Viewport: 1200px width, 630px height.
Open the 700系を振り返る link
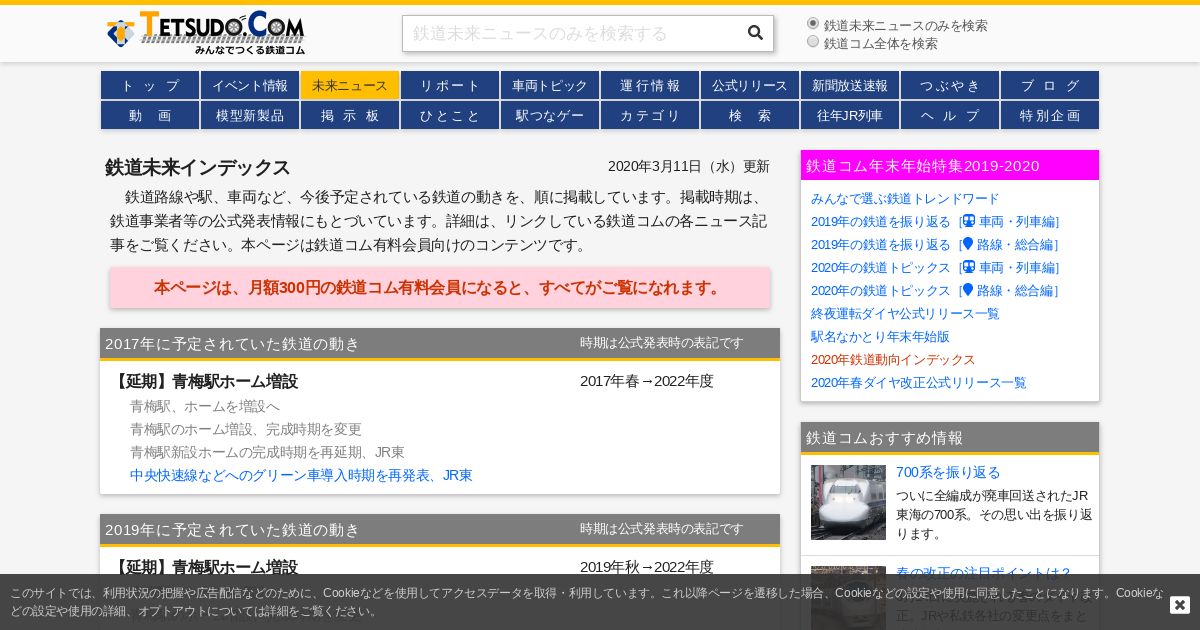tap(948, 472)
